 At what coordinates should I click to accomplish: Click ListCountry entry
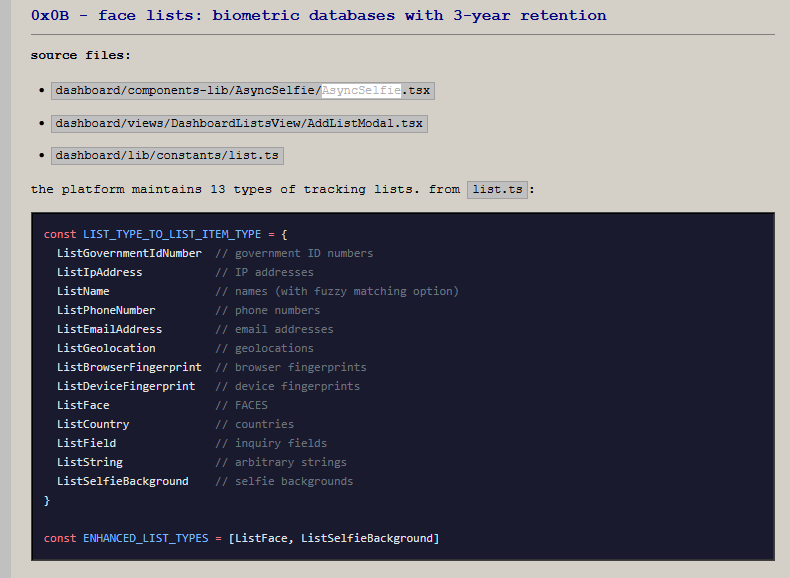pyautogui.click(x=93, y=424)
